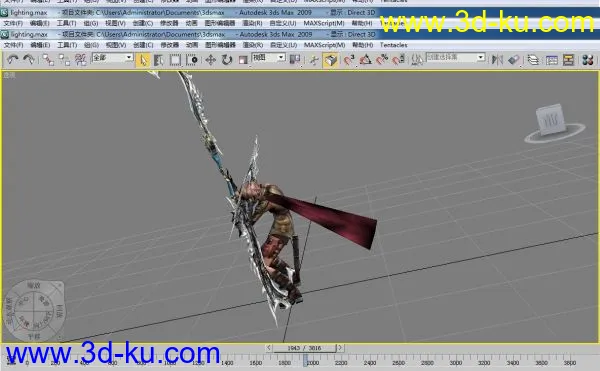Open the Material Editor spheres icon
The height and width of the screenshot is (371, 600).
click(587, 60)
